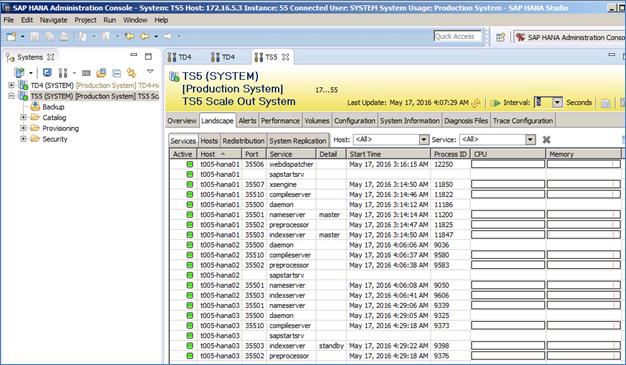Expand the Security folder
Viewport: 626px width, 365px height.
point(23,139)
